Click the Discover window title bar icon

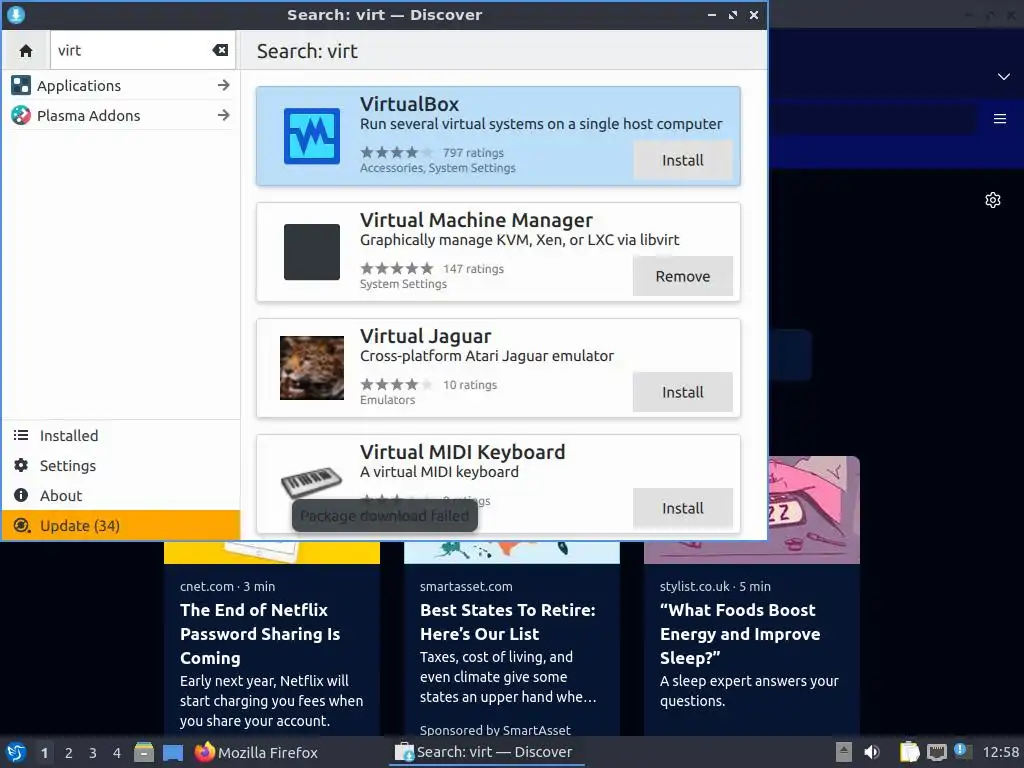click(16, 14)
